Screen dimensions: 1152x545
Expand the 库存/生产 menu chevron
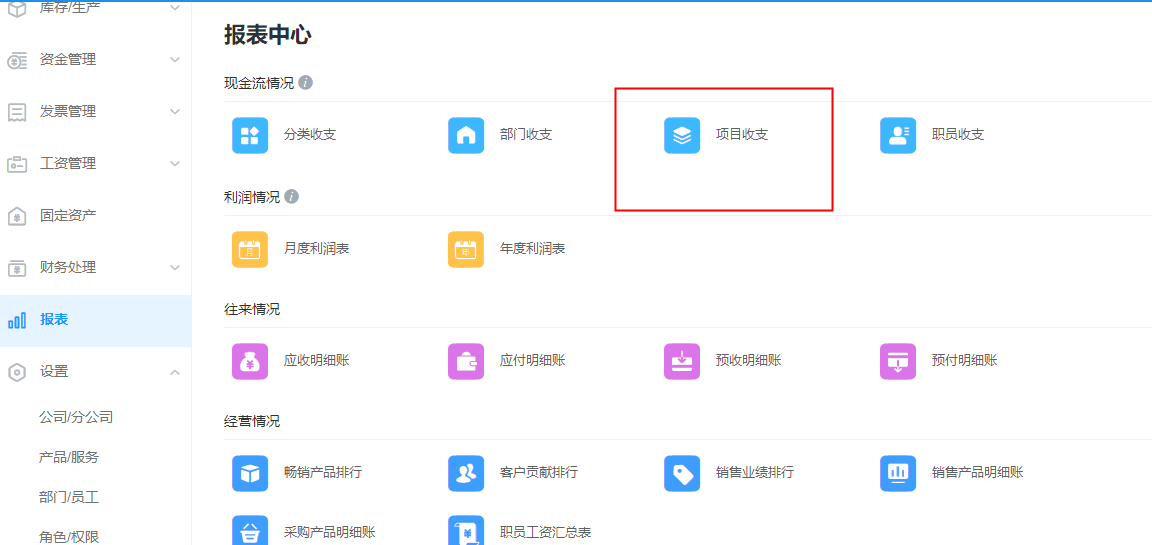175,8
